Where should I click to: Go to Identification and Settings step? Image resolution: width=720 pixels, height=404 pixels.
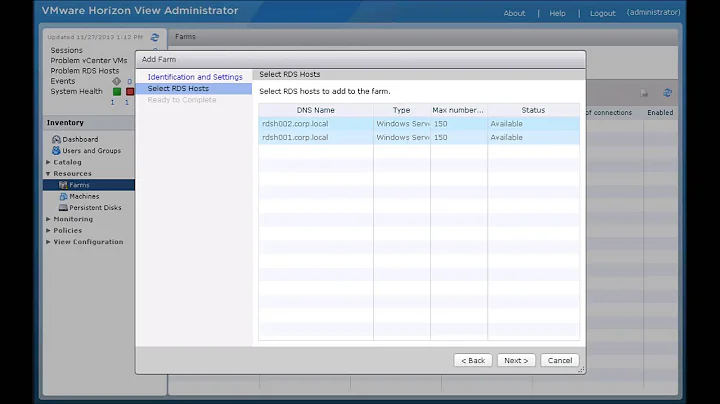(x=195, y=77)
